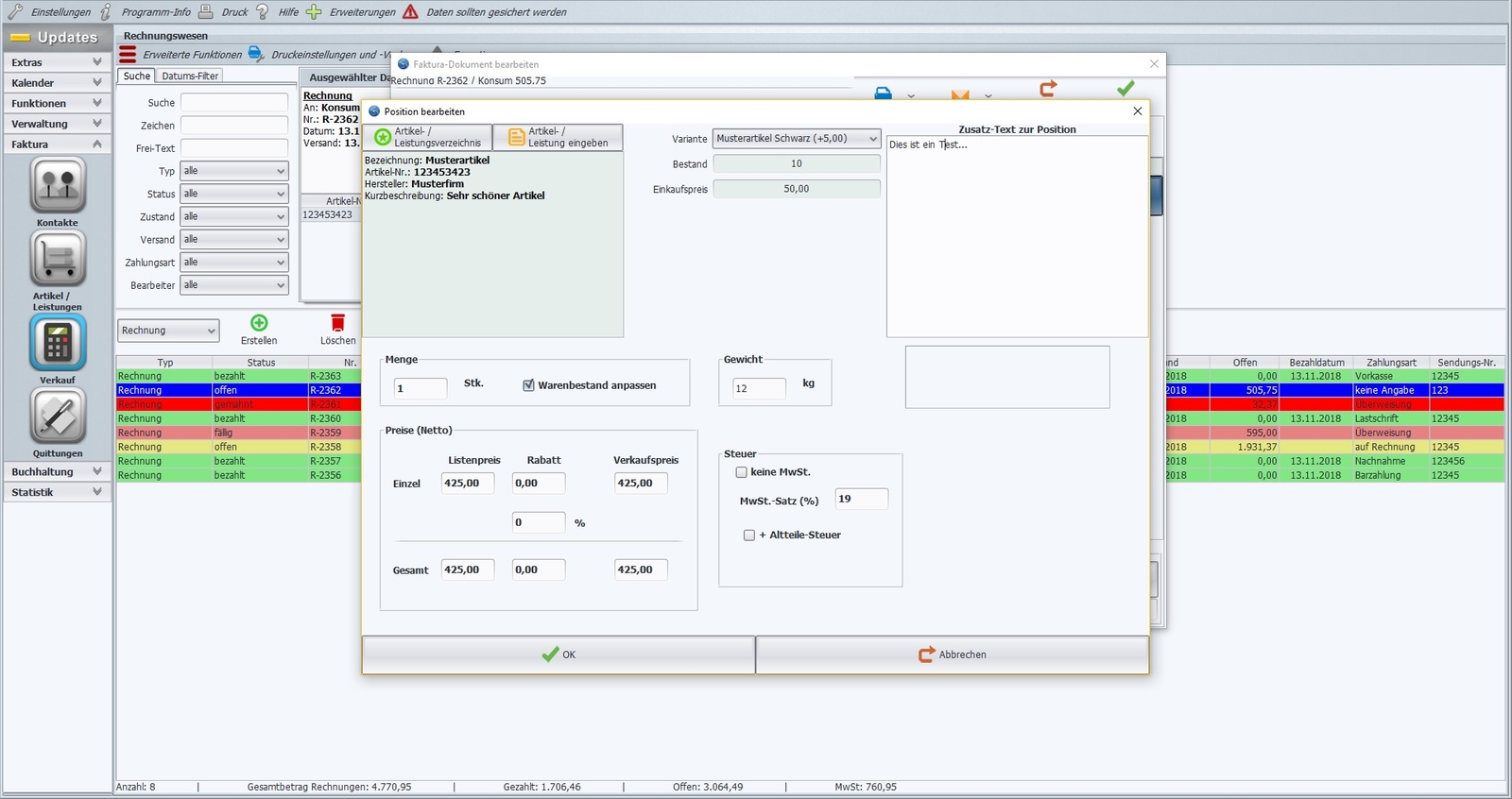Expand Statistik sidebar section

pos(58,492)
